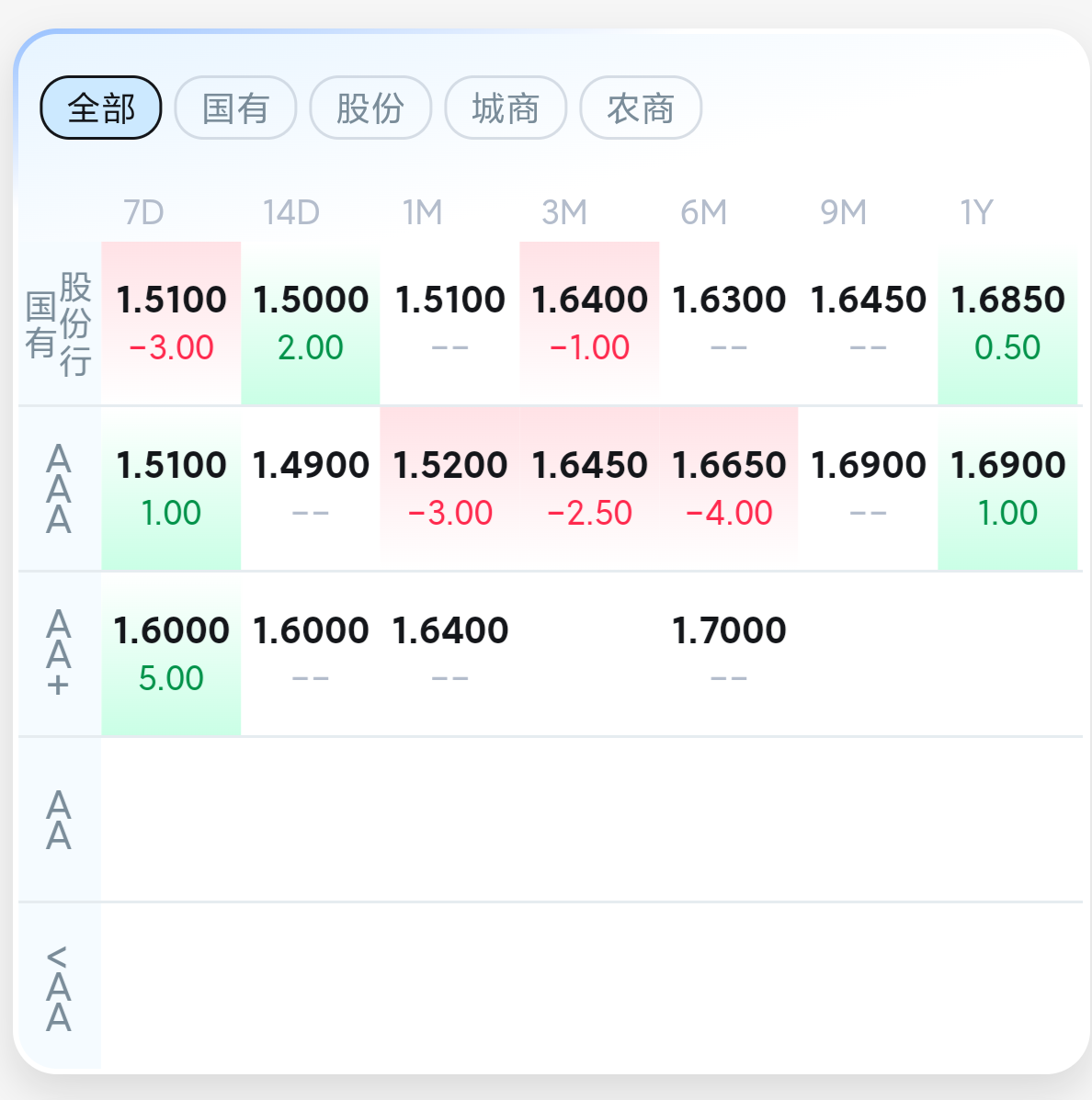Click the AAA 6M cell 1.6650
The height and width of the screenshot is (1100, 1092).
point(729,488)
